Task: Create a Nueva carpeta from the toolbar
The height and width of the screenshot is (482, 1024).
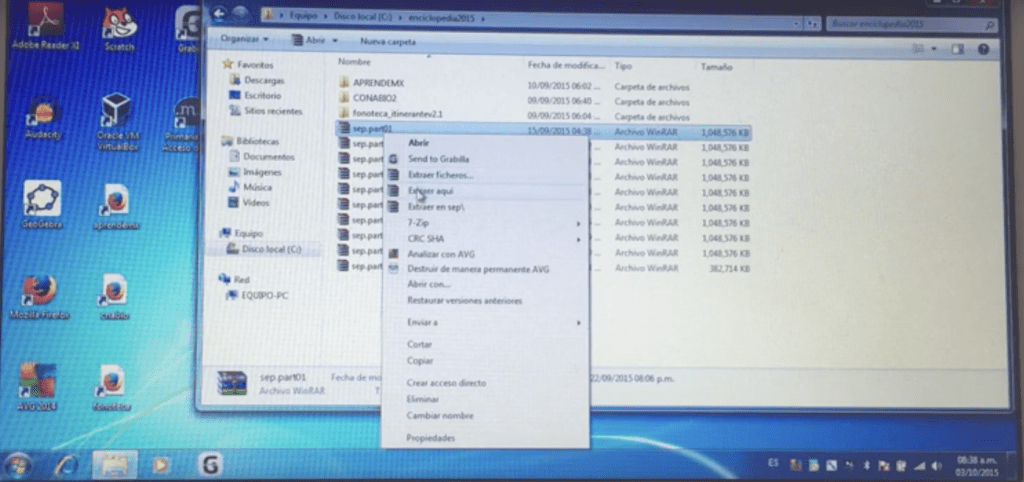Action: (388, 41)
